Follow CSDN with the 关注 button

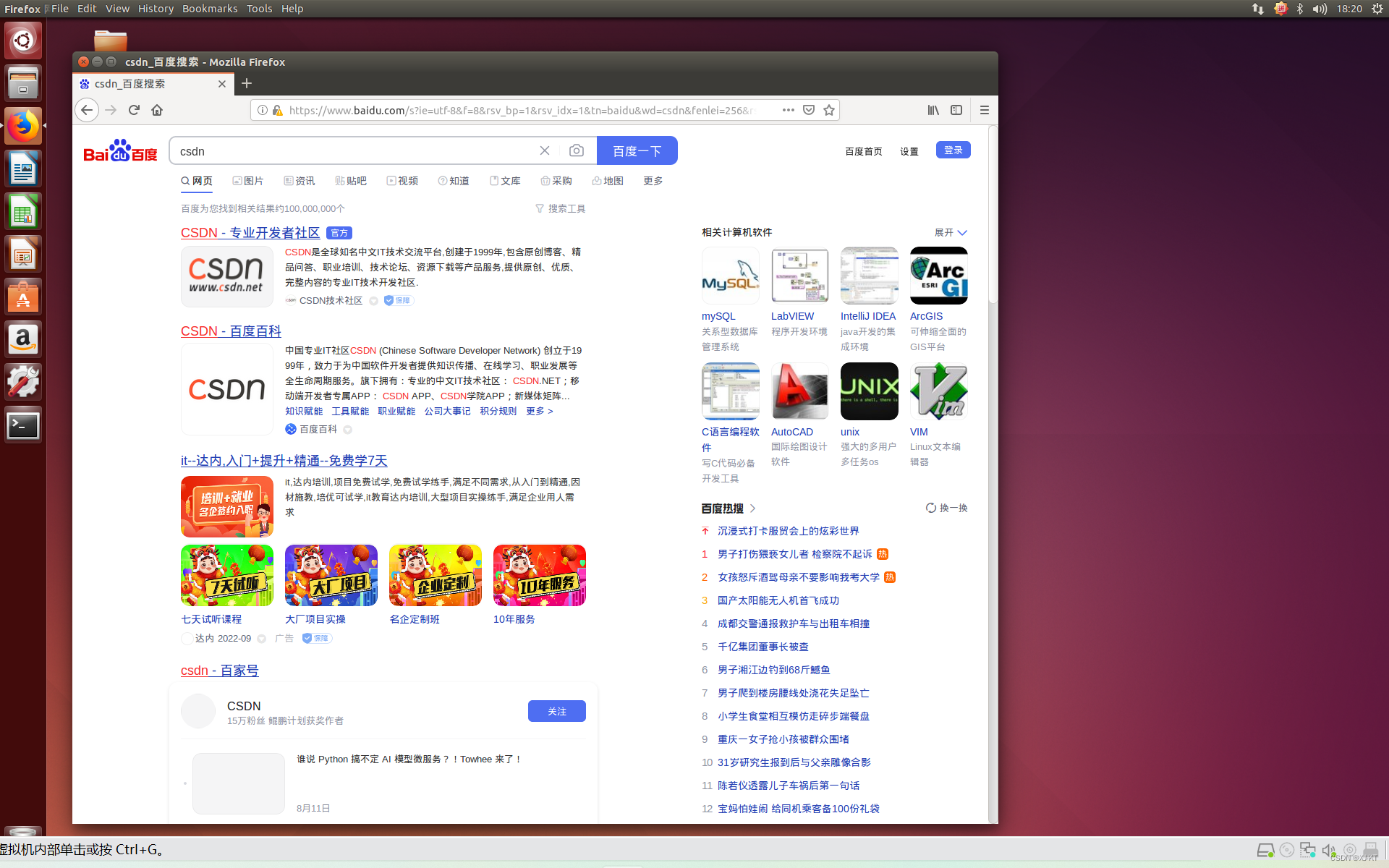click(x=557, y=711)
